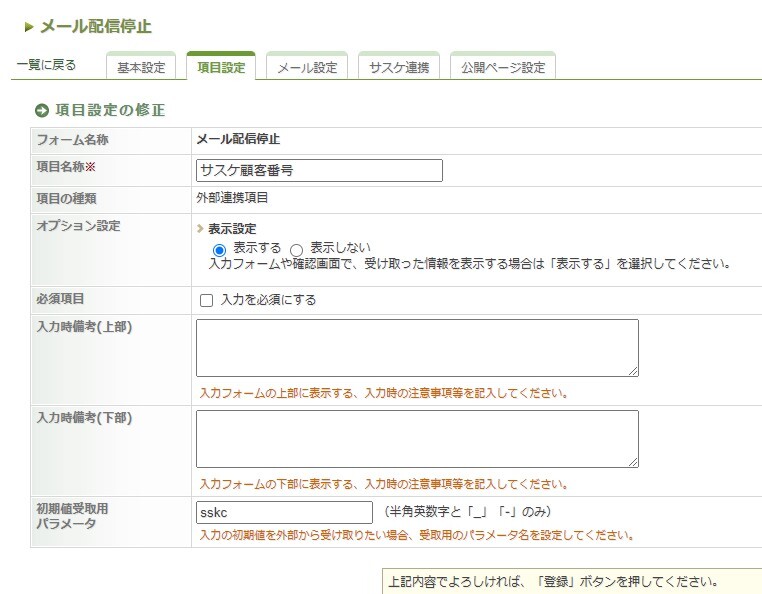Click inside the 入力時備考(上部) textarea
Screen dimensions: 762x594
coord(417,347)
